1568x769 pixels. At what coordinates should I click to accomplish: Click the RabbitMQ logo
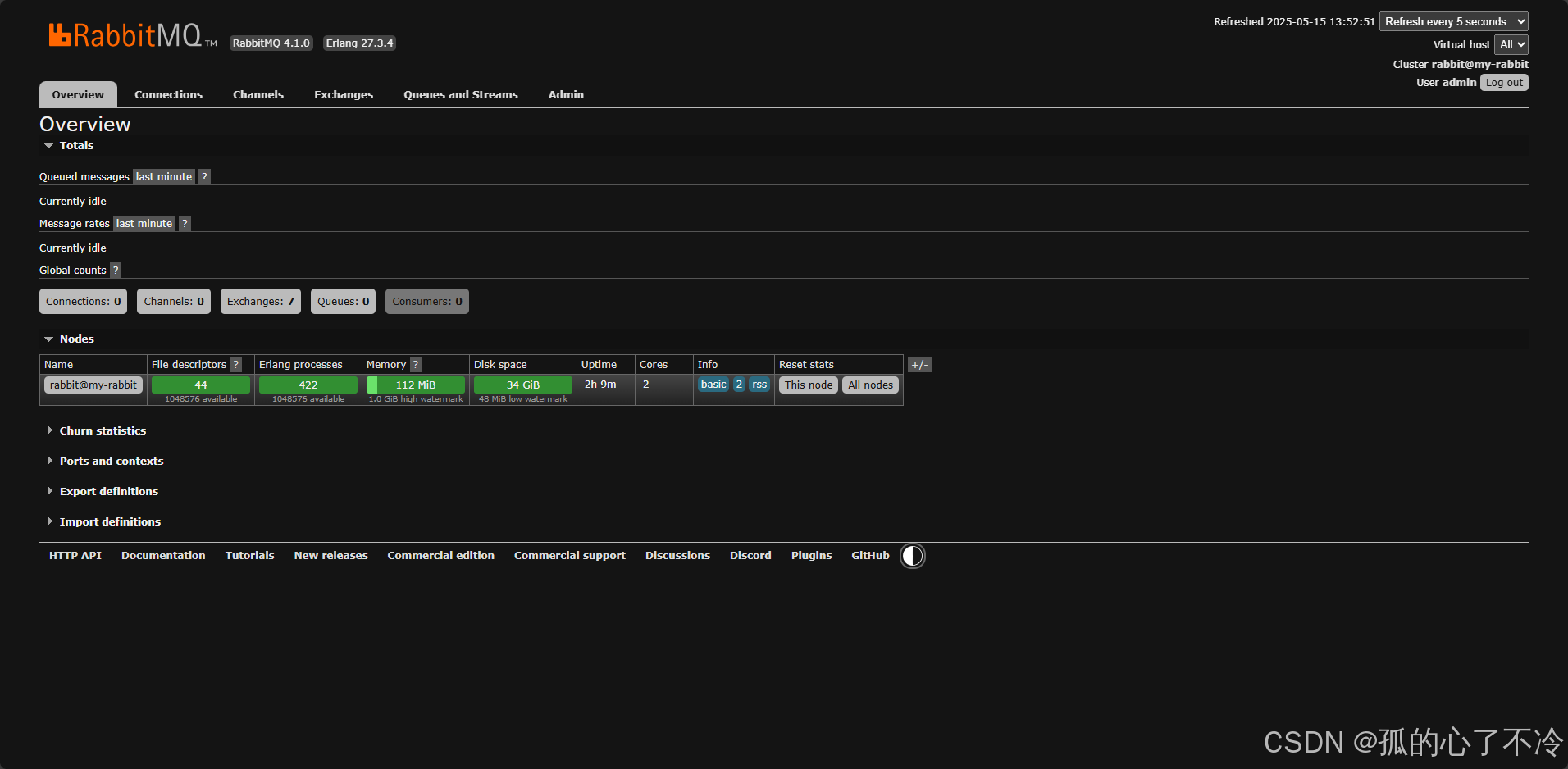pos(132,35)
